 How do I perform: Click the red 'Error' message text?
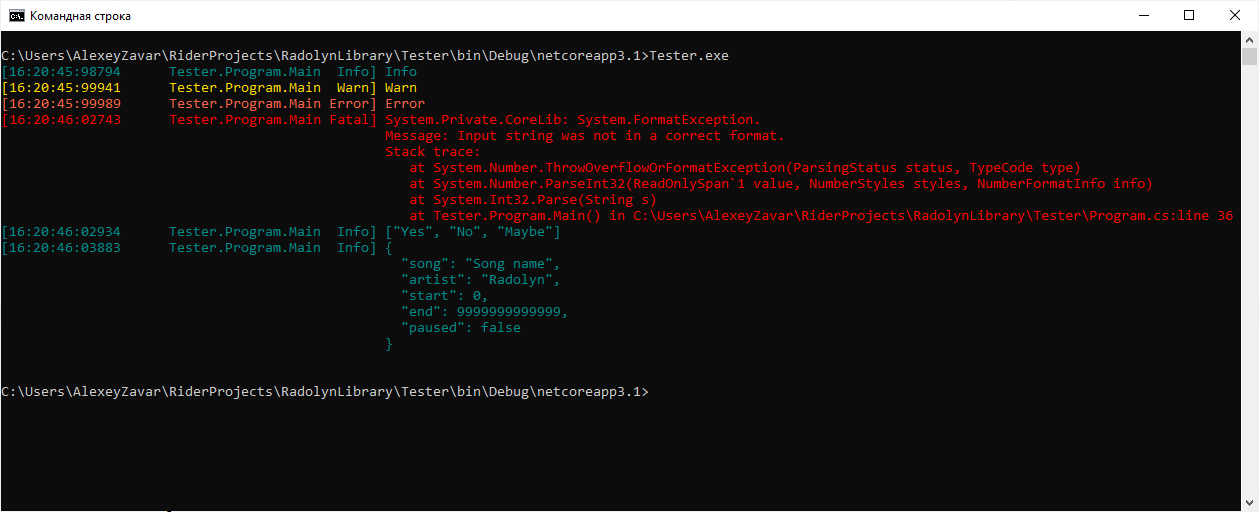405,104
